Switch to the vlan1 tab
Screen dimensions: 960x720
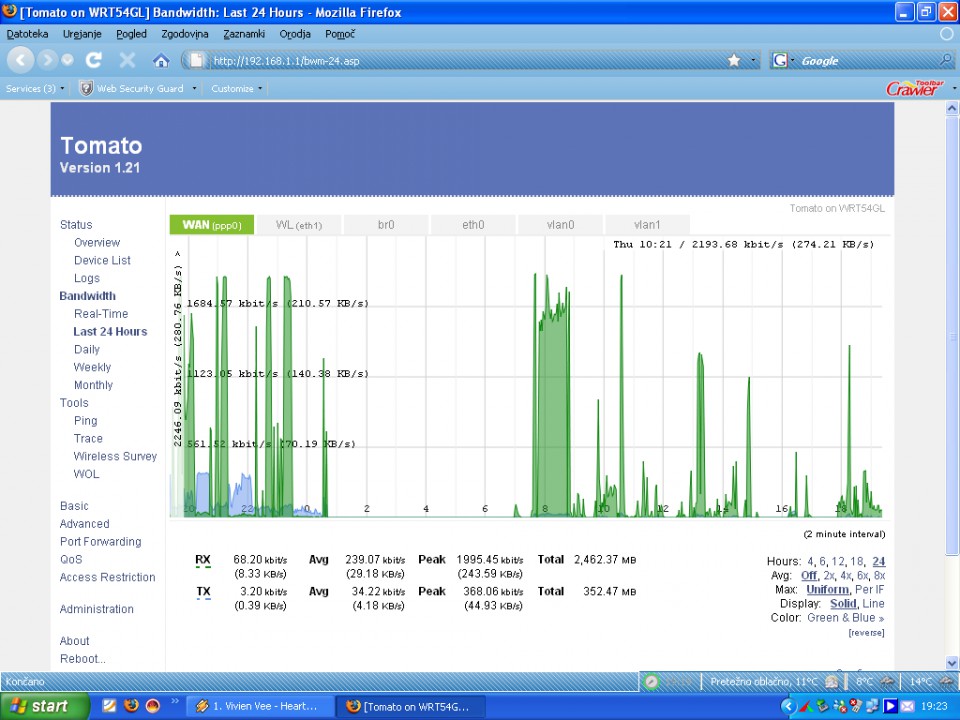647,225
